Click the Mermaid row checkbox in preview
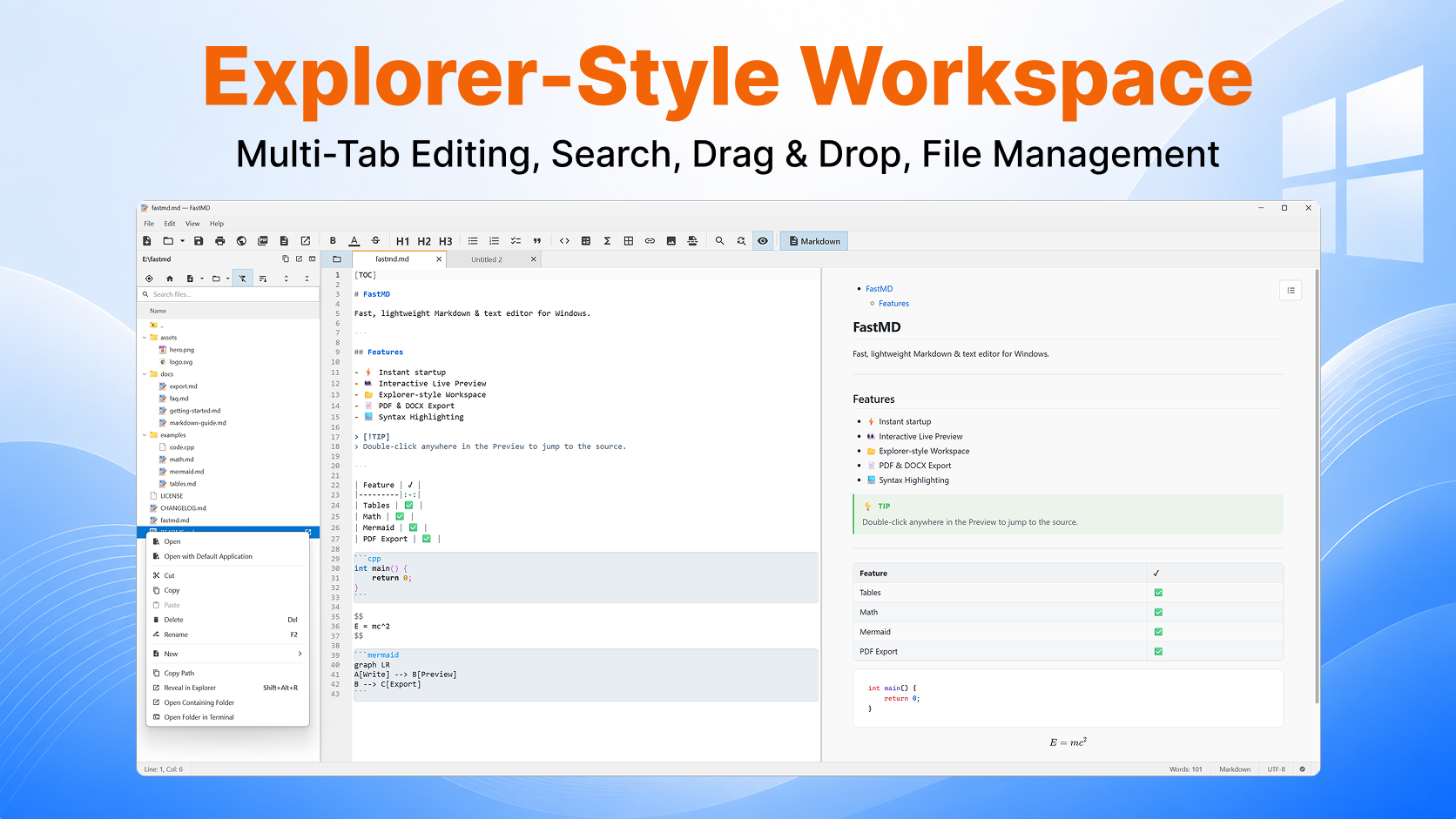This screenshot has height=819, width=1456. click(1158, 632)
